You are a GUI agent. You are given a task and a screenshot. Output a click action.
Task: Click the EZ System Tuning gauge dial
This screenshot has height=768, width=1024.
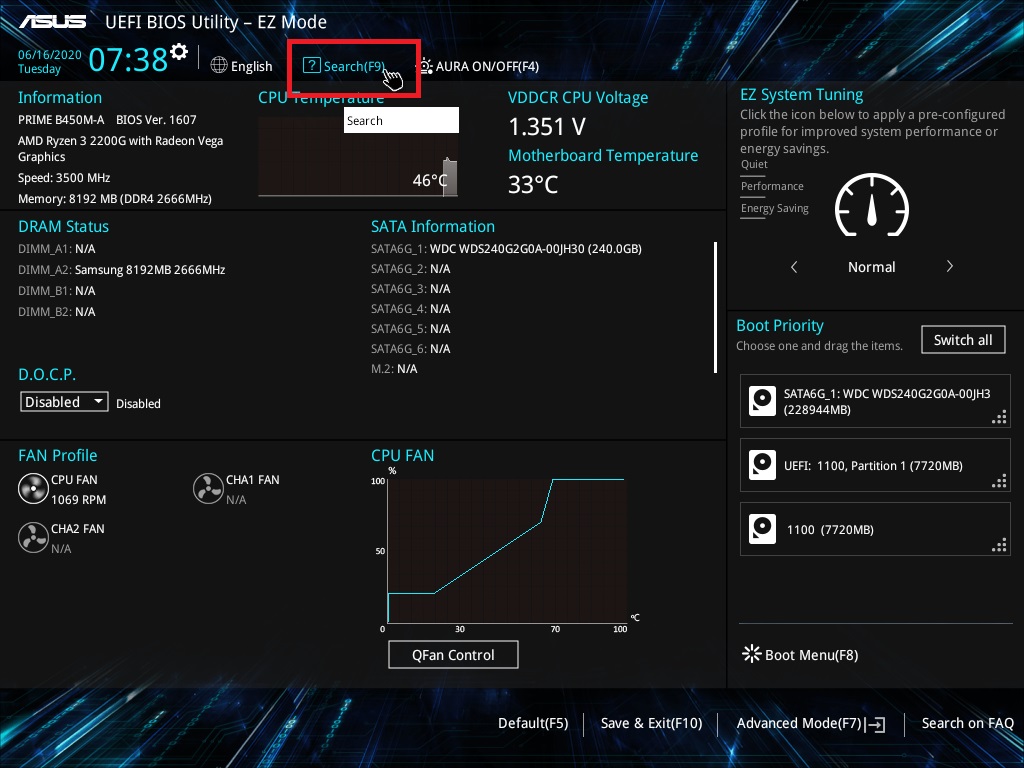point(872,205)
